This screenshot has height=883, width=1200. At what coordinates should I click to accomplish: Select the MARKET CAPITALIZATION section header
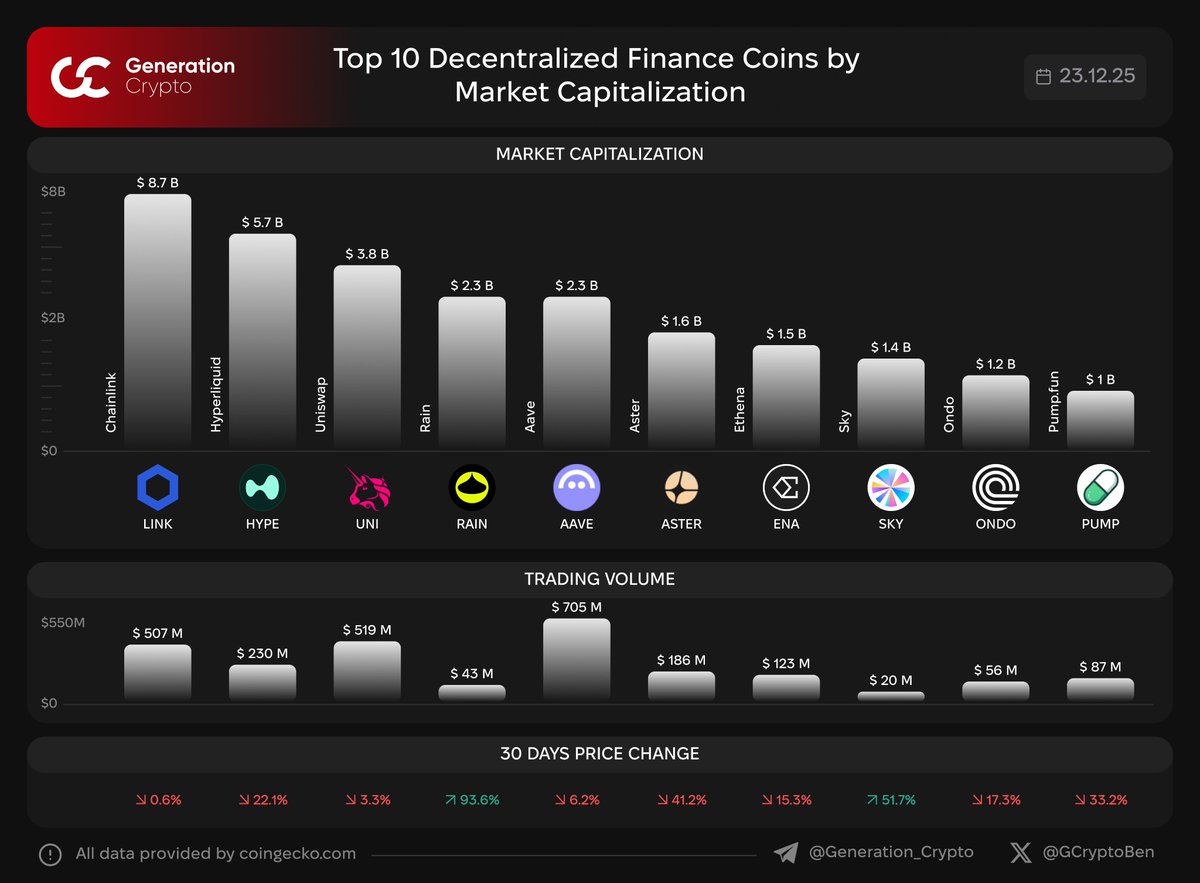point(599,154)
